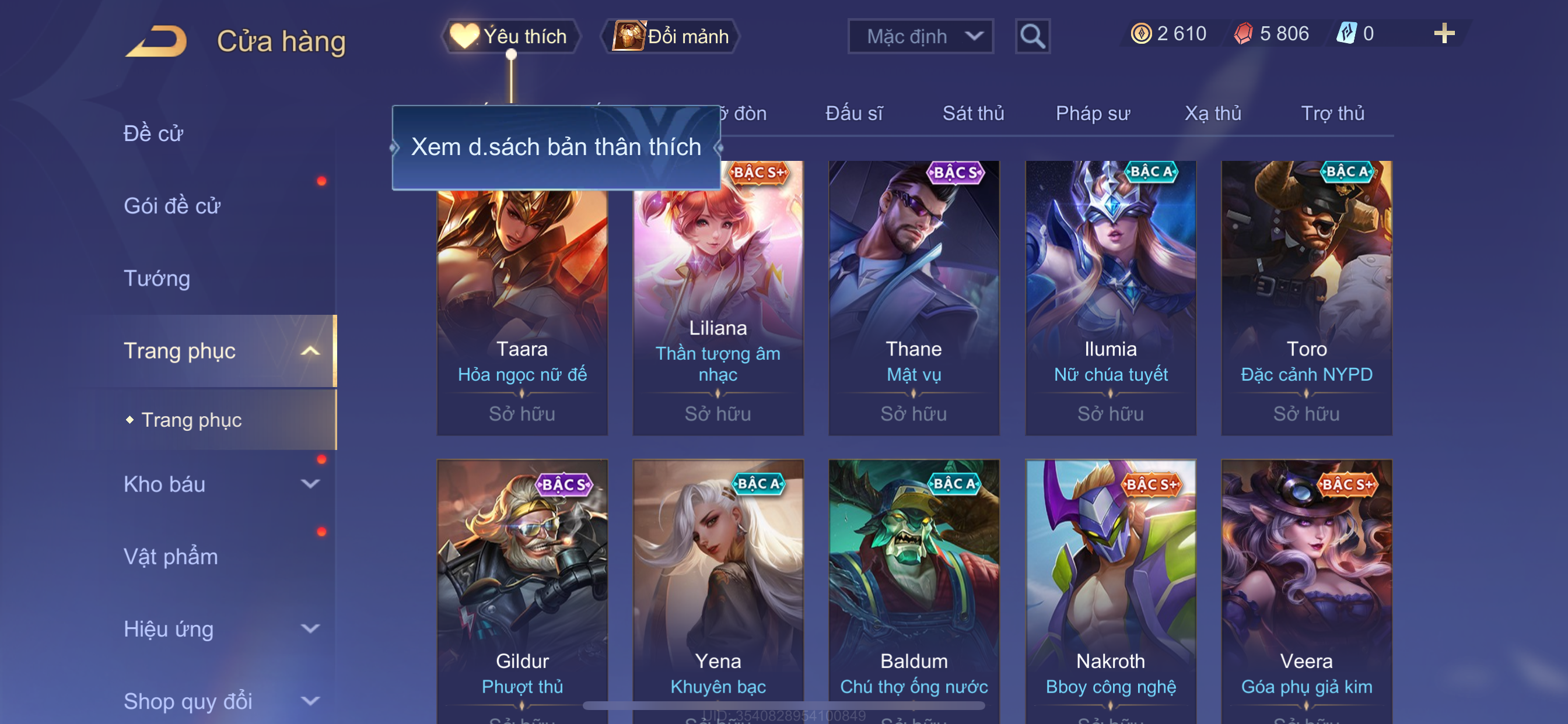The height and width of the screenshot is (724, 1568).
Task: Click the blue voucher currency icon
Action: [1346, 33]
